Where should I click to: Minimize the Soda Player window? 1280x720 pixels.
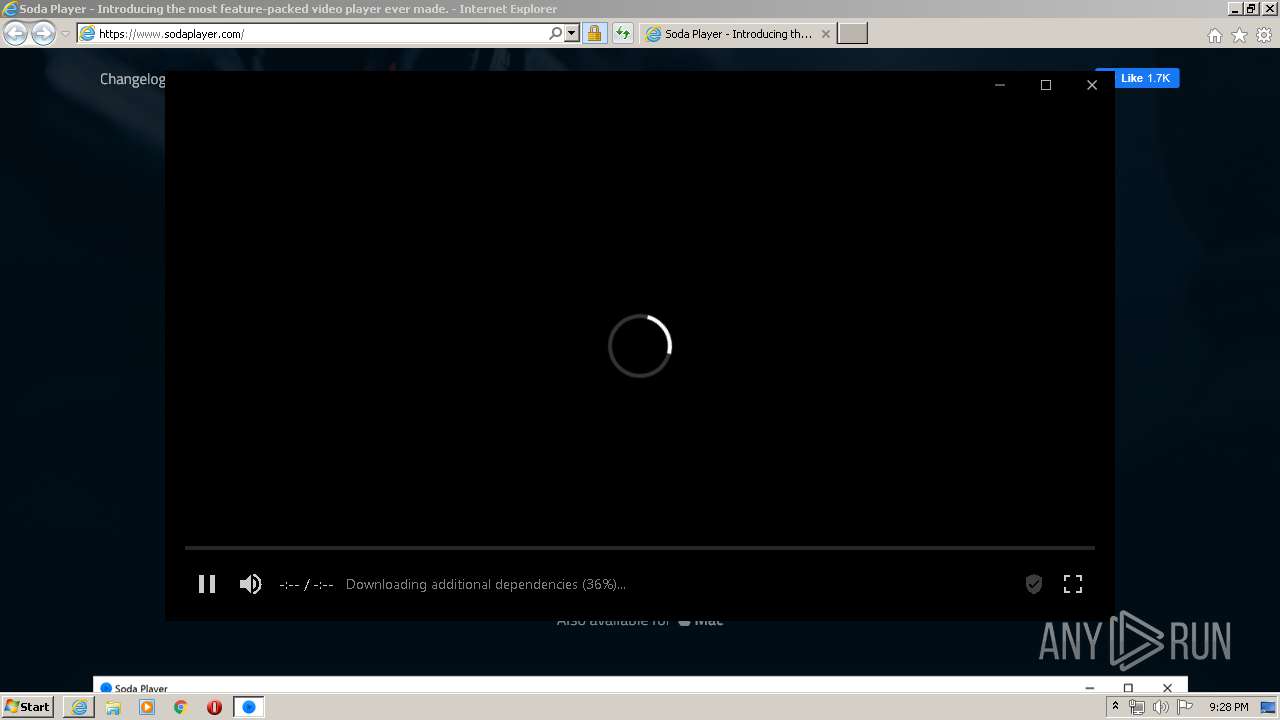999,85
